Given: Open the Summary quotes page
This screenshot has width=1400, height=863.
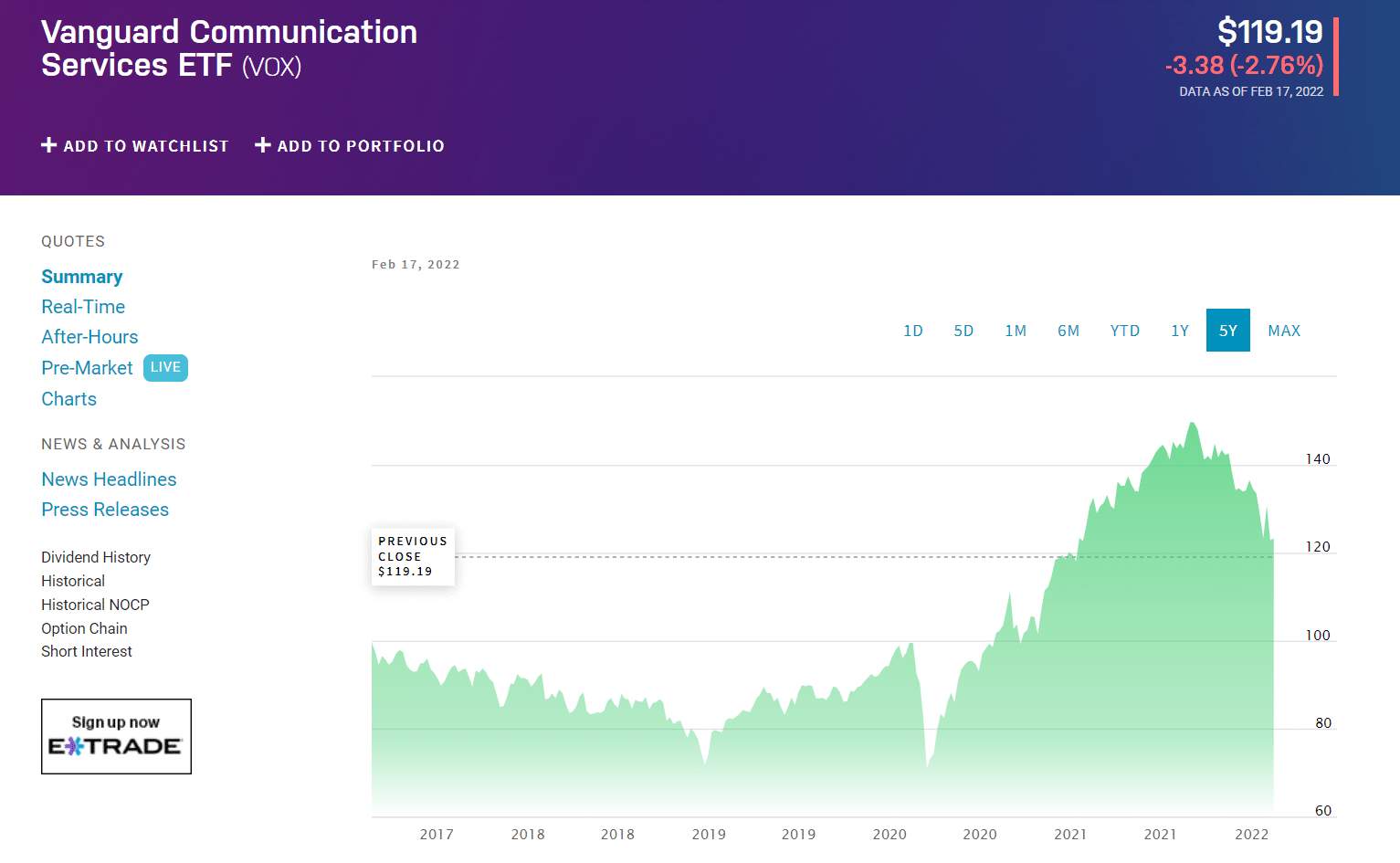Looking at the screenshot, I should tap(81, 277).
